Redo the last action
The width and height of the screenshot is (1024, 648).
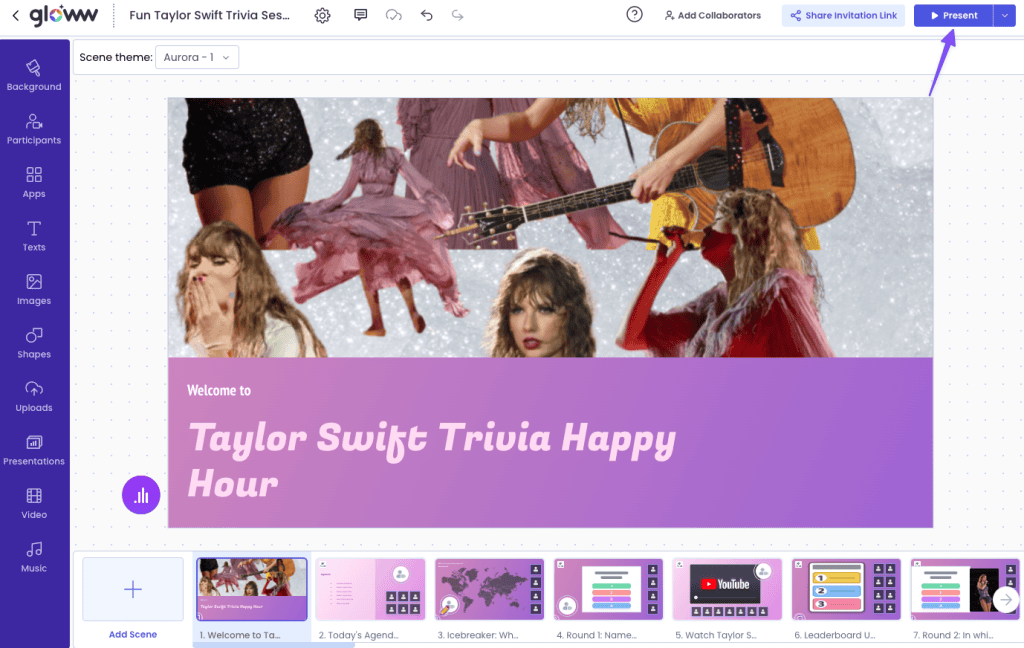click(x=457, y=14)
